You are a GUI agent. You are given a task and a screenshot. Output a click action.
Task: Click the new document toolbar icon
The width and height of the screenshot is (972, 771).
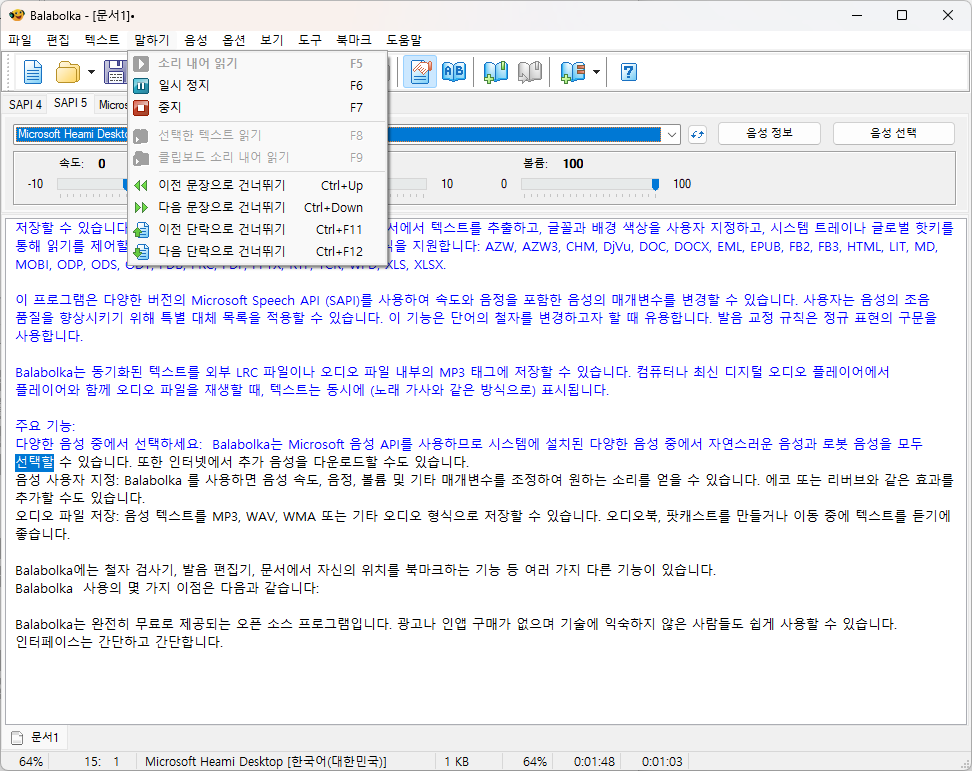click(32, 72)
